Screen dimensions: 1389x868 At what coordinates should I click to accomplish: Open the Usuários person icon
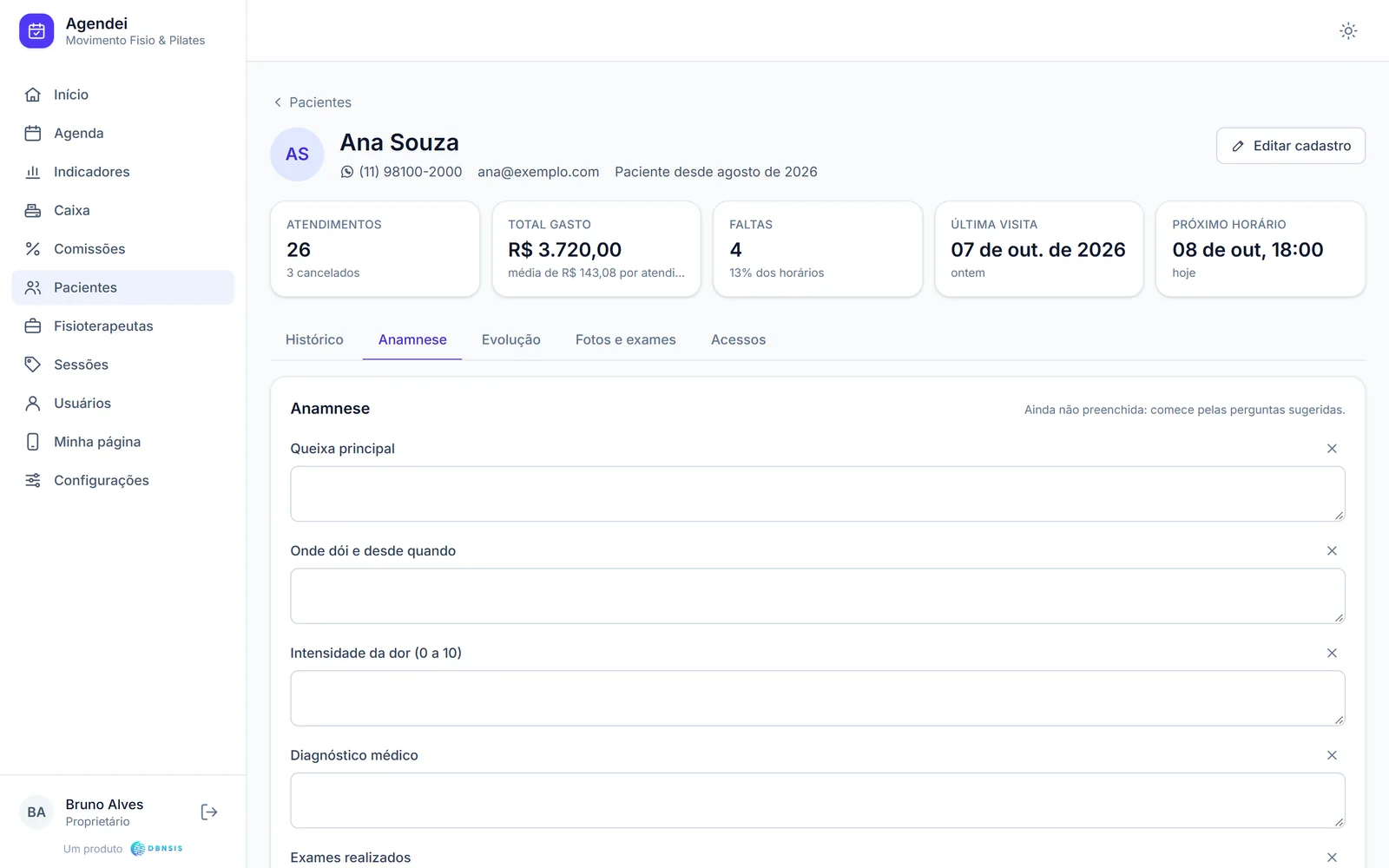(x=33, y=403)
